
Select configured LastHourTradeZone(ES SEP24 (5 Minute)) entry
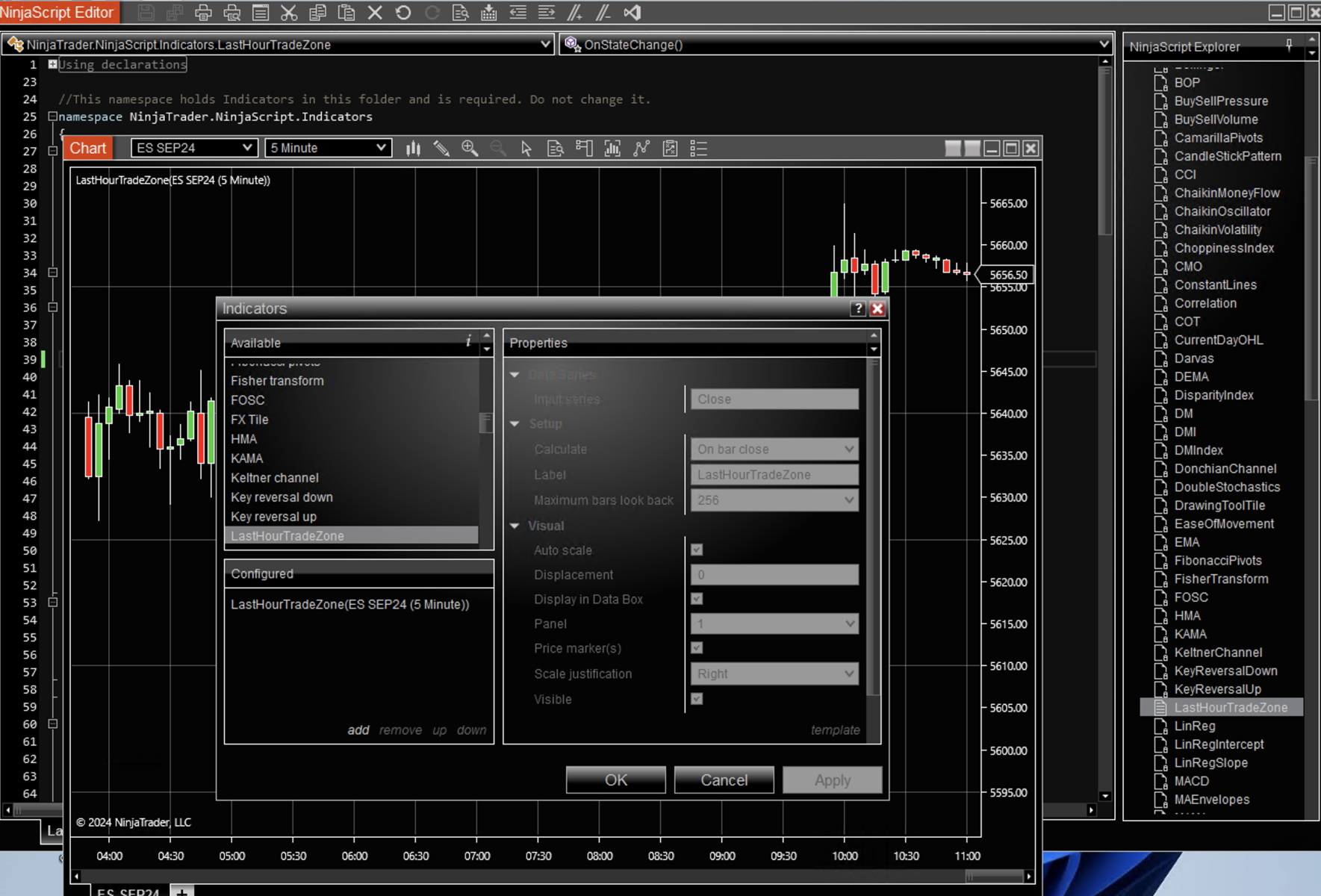tap(350, 605)
